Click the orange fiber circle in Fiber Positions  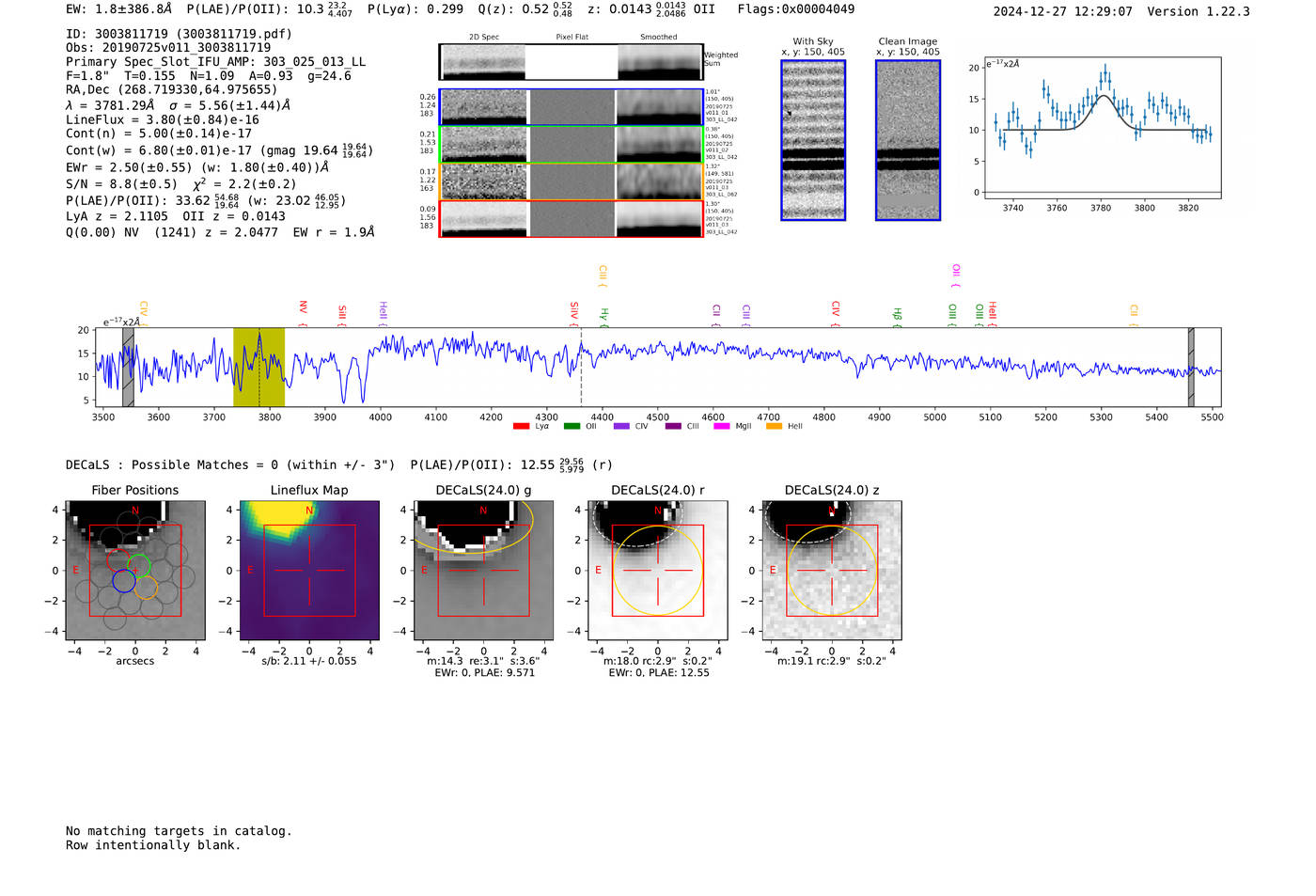146,588
